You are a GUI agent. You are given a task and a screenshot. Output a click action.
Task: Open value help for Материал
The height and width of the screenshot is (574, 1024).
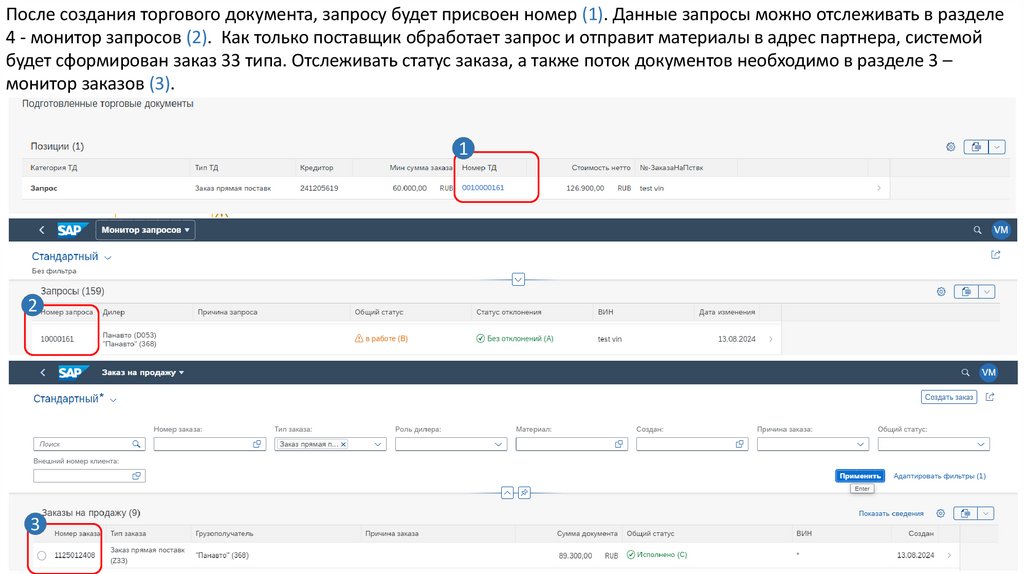pos(619,444)
